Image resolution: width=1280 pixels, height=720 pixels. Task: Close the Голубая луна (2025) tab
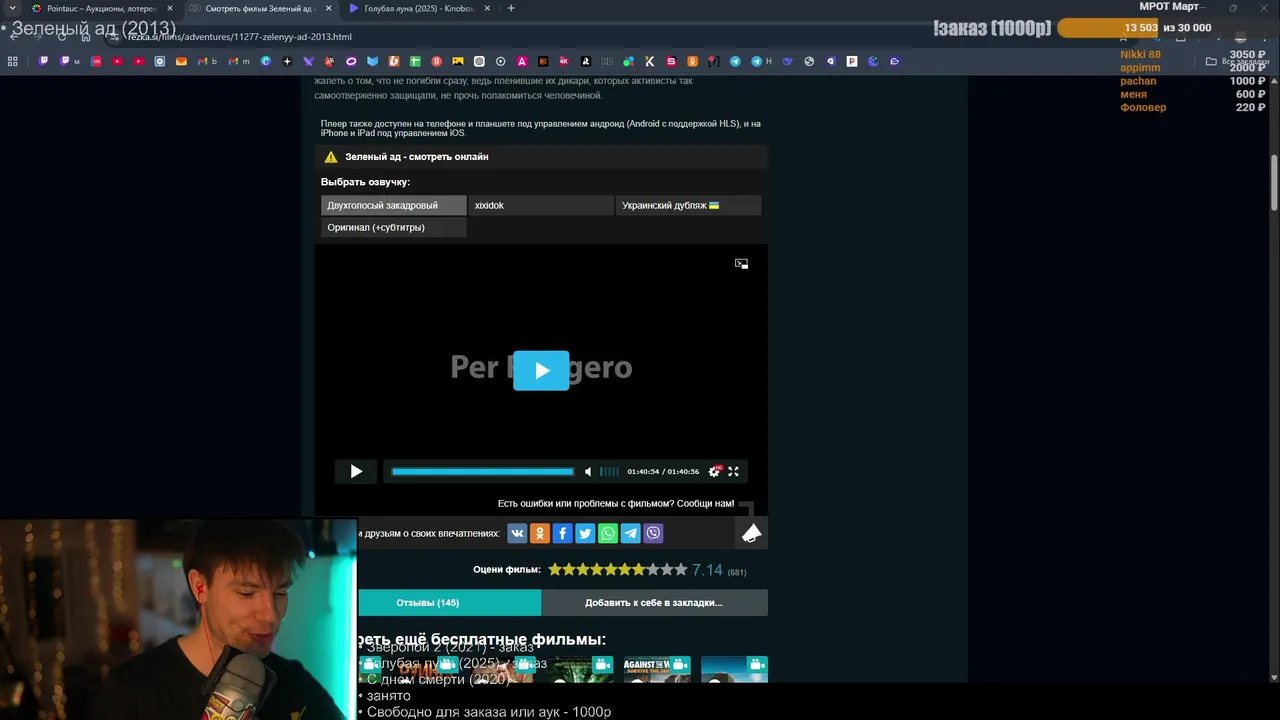[x=487, y=8]
